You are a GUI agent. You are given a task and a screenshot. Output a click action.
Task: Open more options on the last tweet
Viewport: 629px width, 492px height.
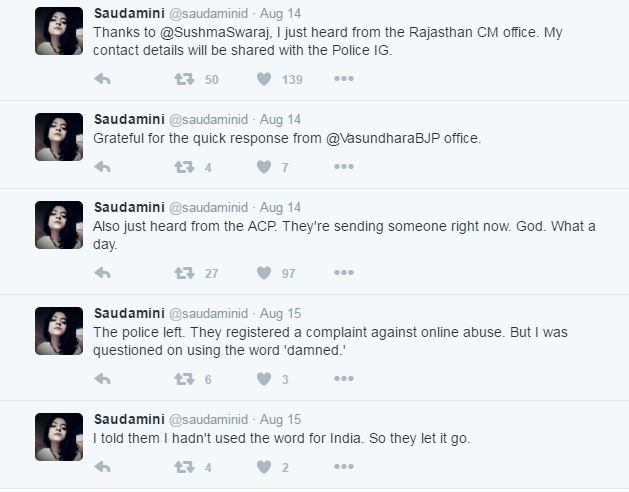(344, 467)
